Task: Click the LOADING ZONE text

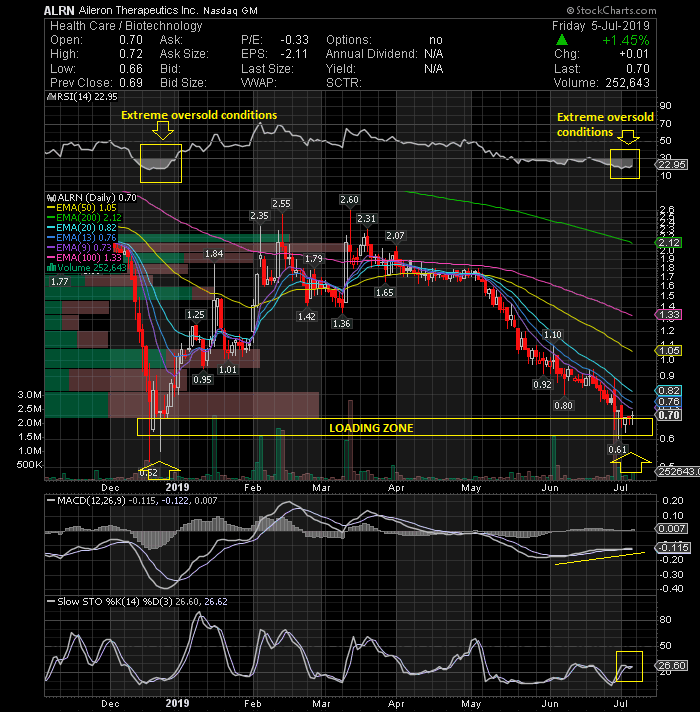Action: pos(371,428)
